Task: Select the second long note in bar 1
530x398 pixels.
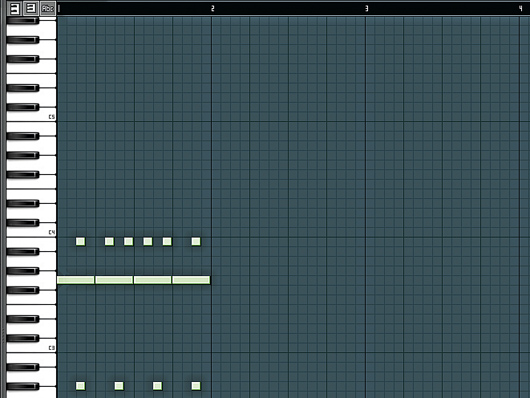Action: [114, 280]
